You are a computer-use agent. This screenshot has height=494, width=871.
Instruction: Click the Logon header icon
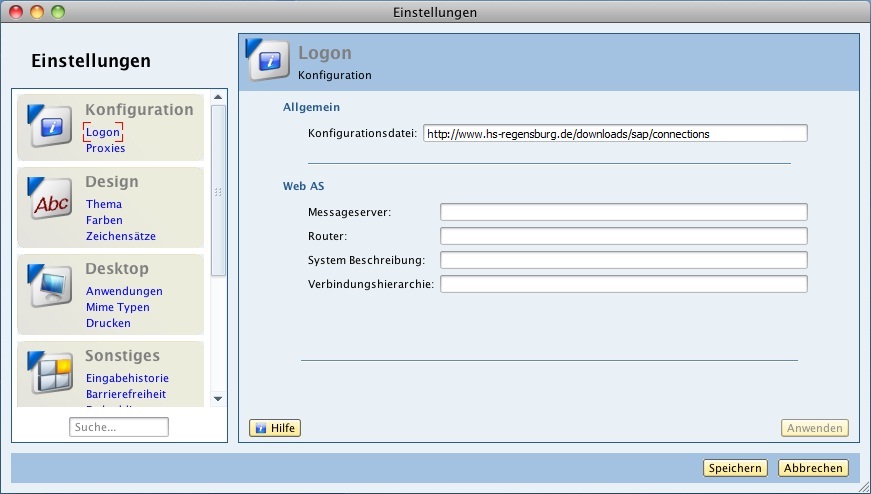click(x=268, y=59)
